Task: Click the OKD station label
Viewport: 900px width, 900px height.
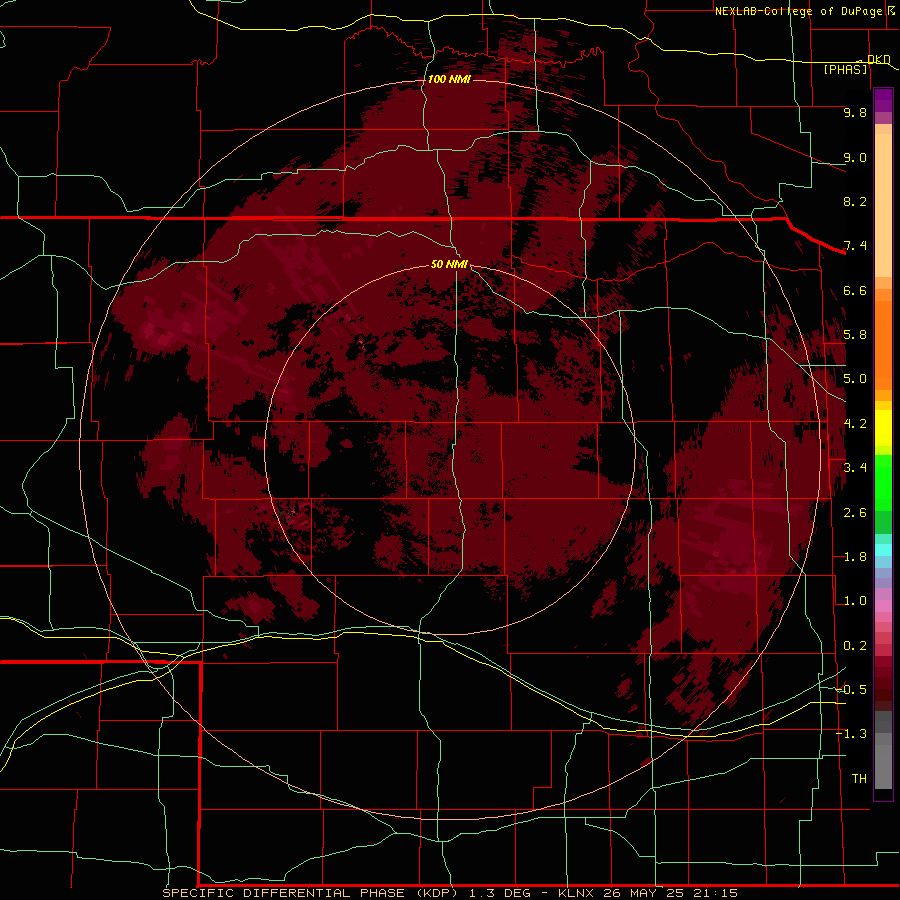Action: pos(878,59)
